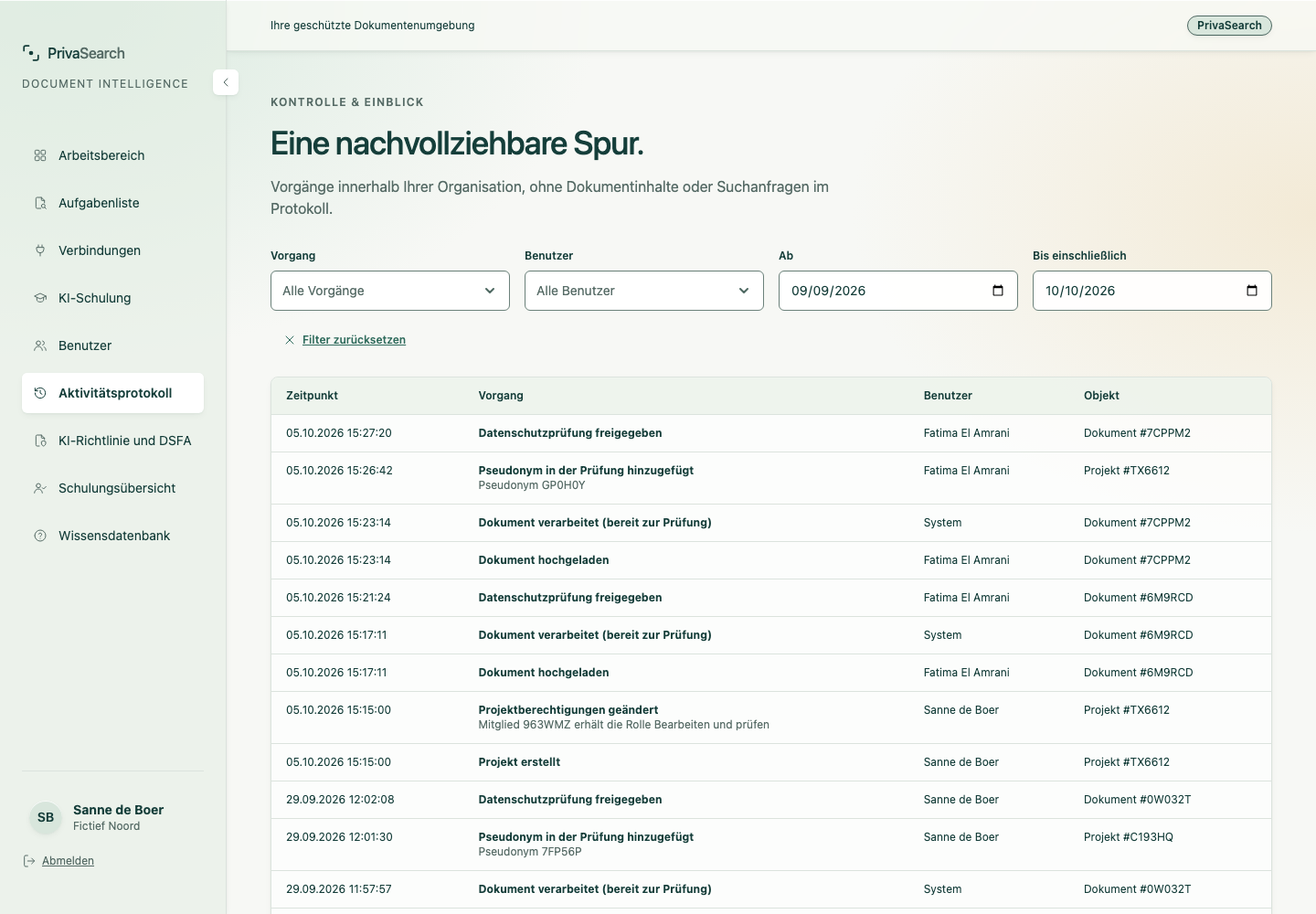Screen dimensions: 1316x914
Task: Click Pseudonym in der Prüfung hinzugefügt at 15:26:42
Action: [586, 471]
